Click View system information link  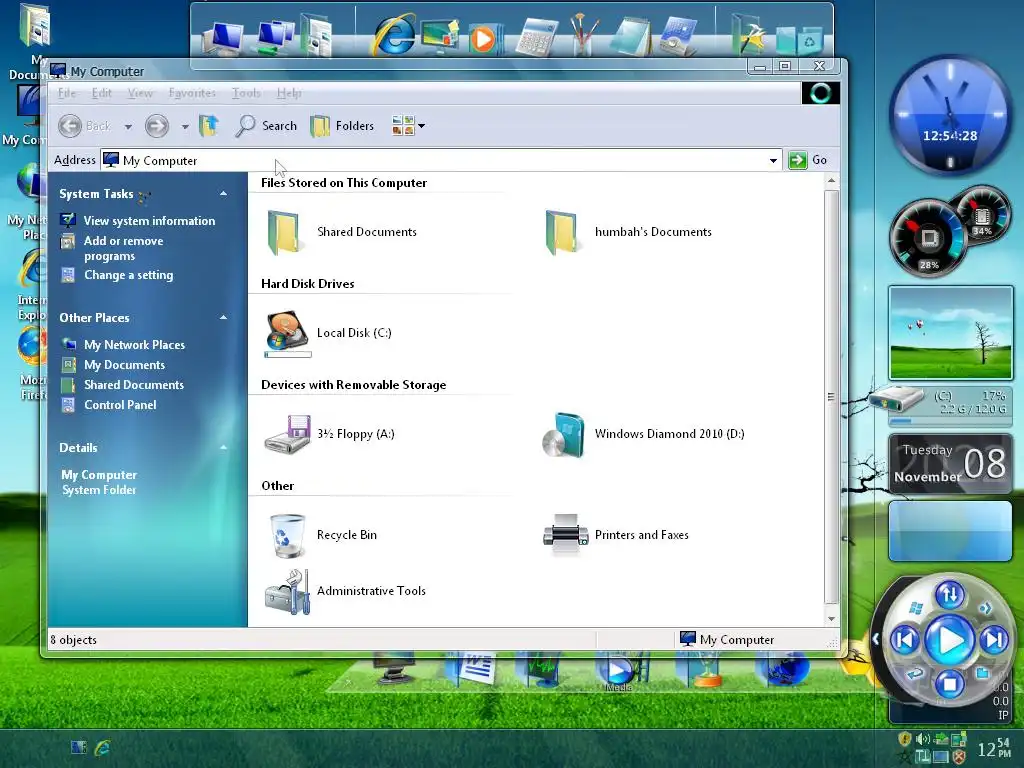149,221
